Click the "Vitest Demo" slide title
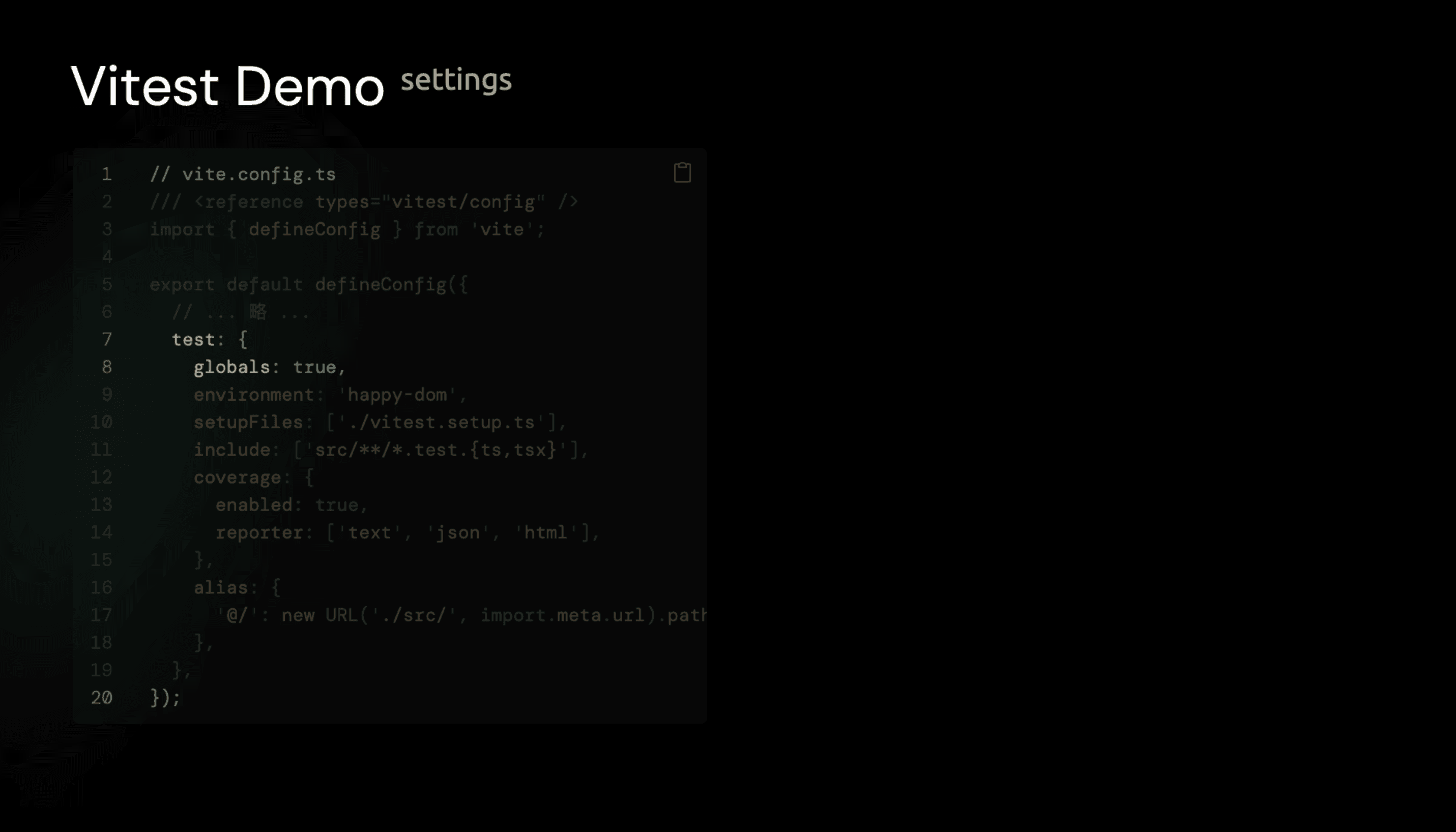 227,87
